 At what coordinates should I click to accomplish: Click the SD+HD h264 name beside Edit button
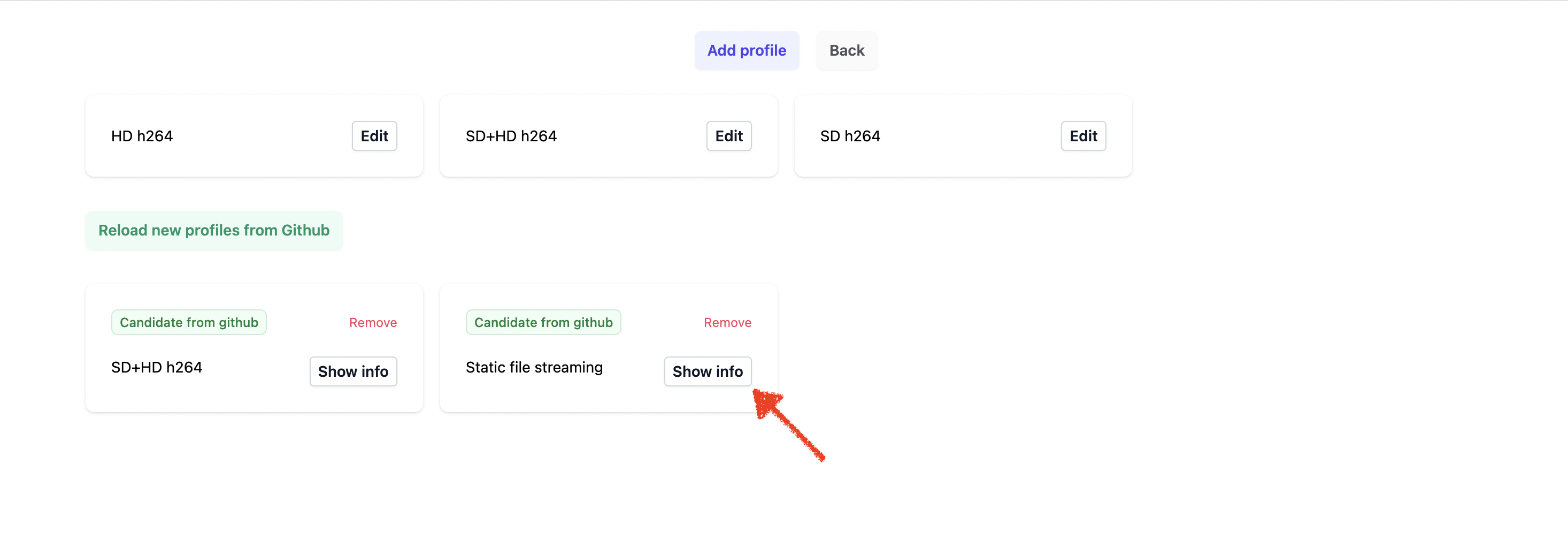(x=511, y=136)
